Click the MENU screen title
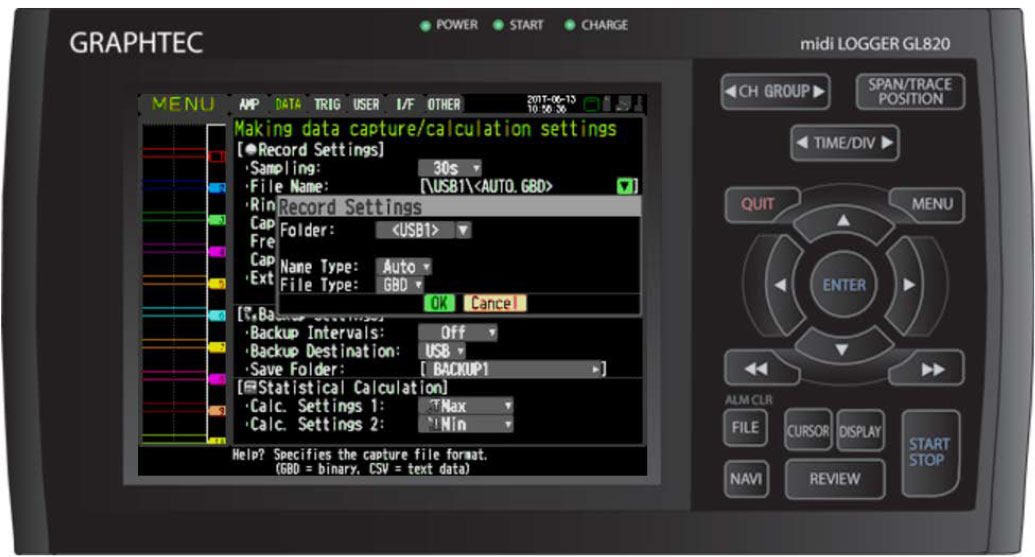The height and width of the screenshot is (557, 1035). (x=183, y=104)
